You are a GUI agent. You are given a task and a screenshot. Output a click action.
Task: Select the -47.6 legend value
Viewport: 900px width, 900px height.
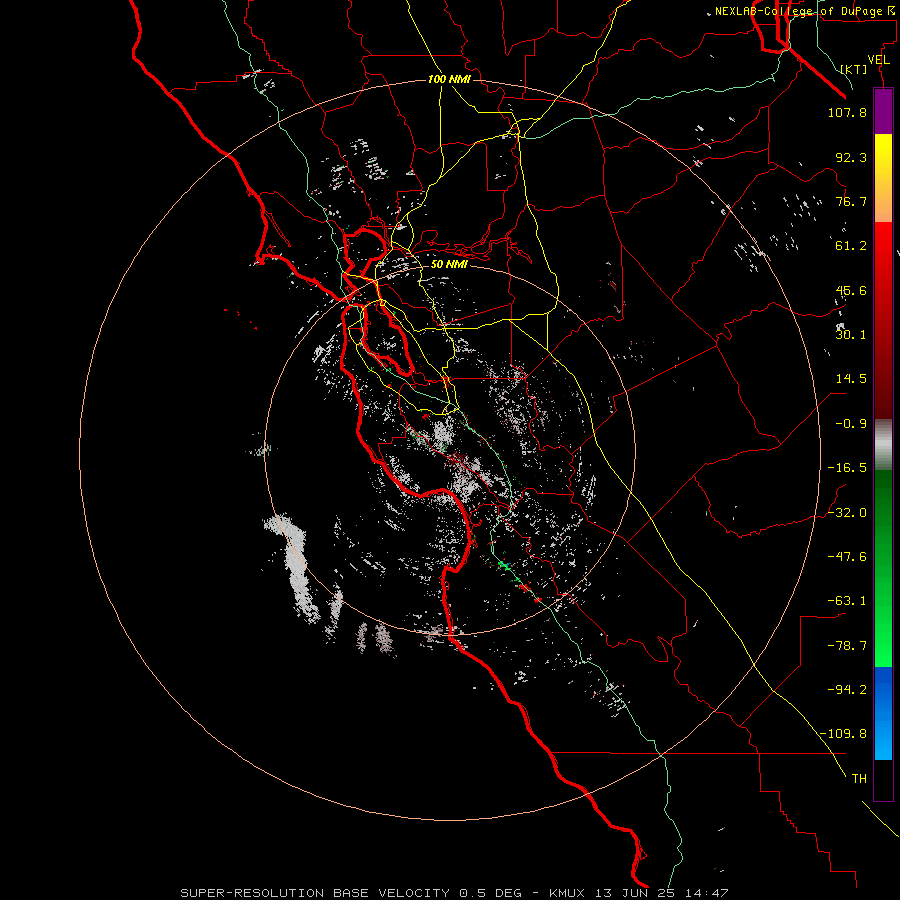[847, 557]
